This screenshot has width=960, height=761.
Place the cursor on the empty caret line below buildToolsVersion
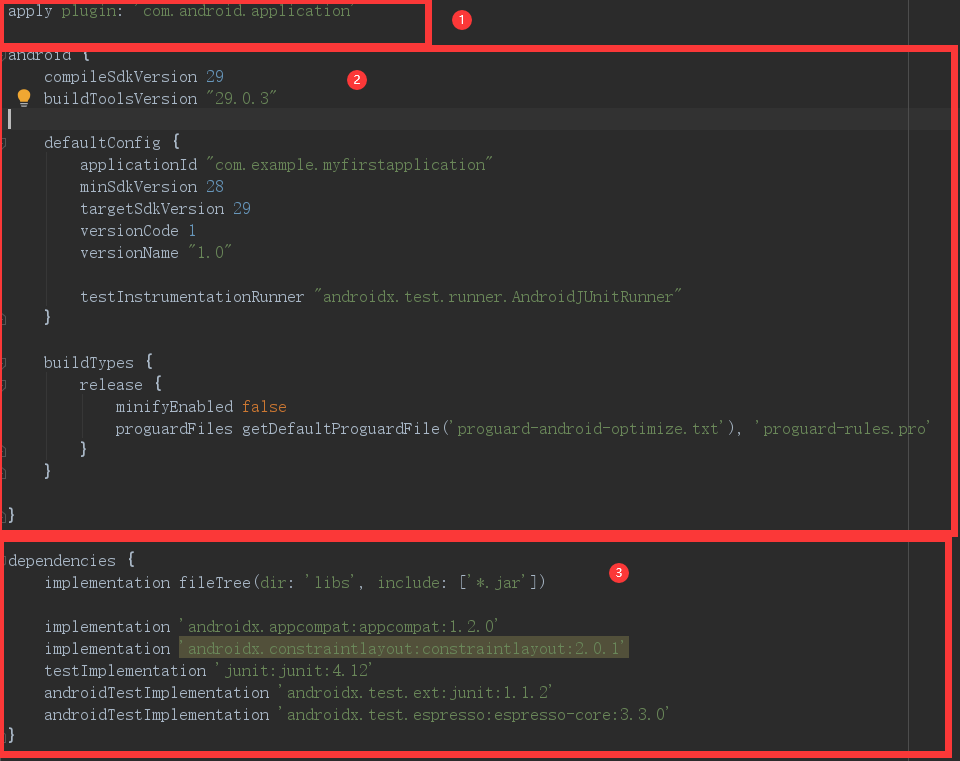[x=476, y=119]
